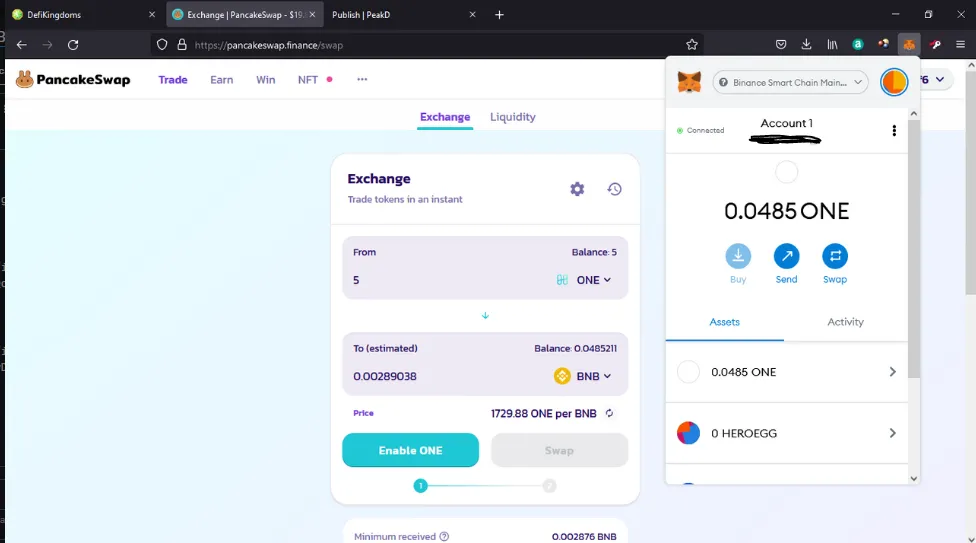Open recent transactions history icon
Viewport: 976px width, 543px height.
tap(614, 189)
